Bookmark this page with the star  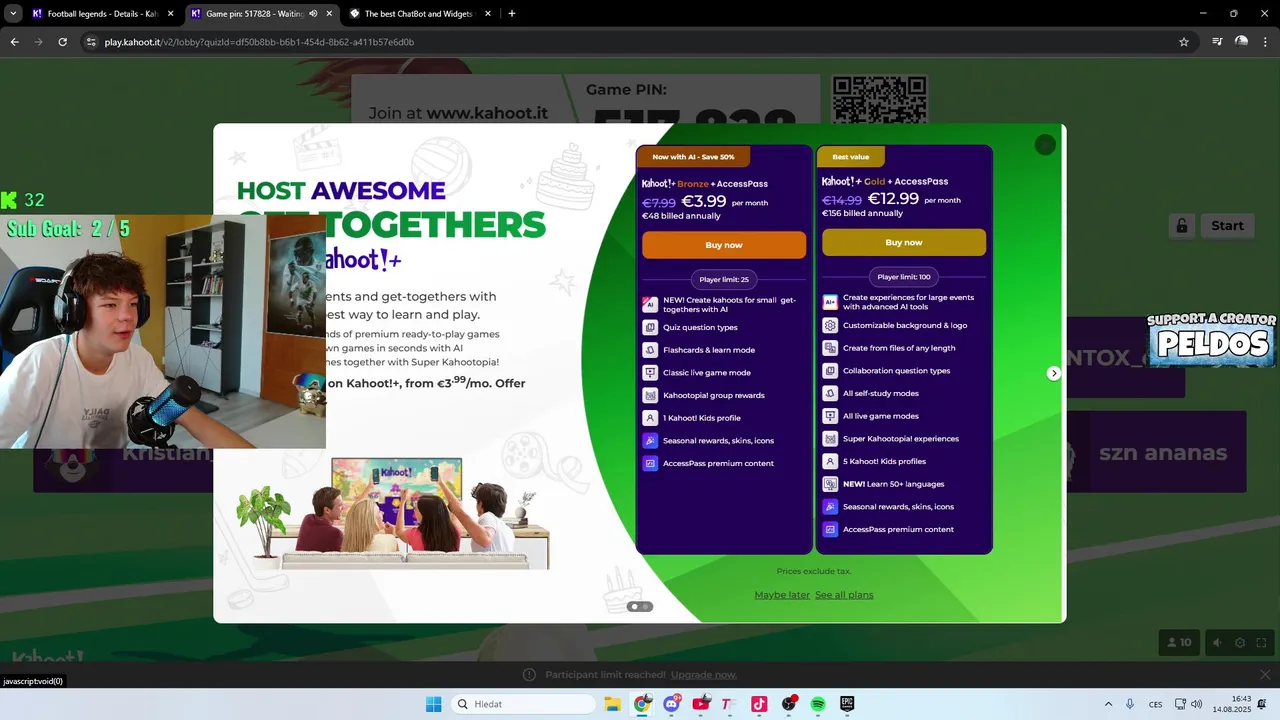coord(1184,42)
